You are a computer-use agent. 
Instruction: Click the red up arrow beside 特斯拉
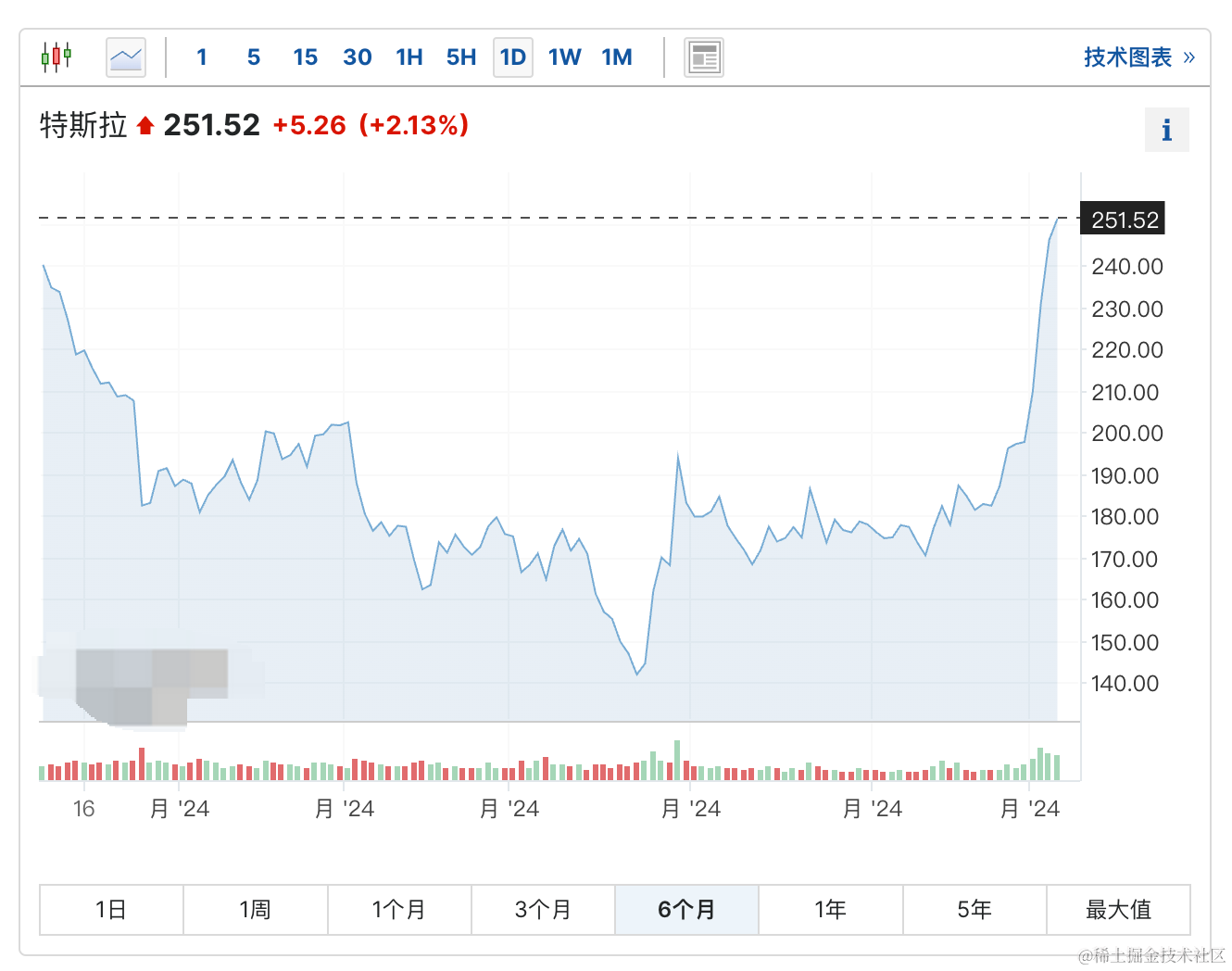pos(145,125)
